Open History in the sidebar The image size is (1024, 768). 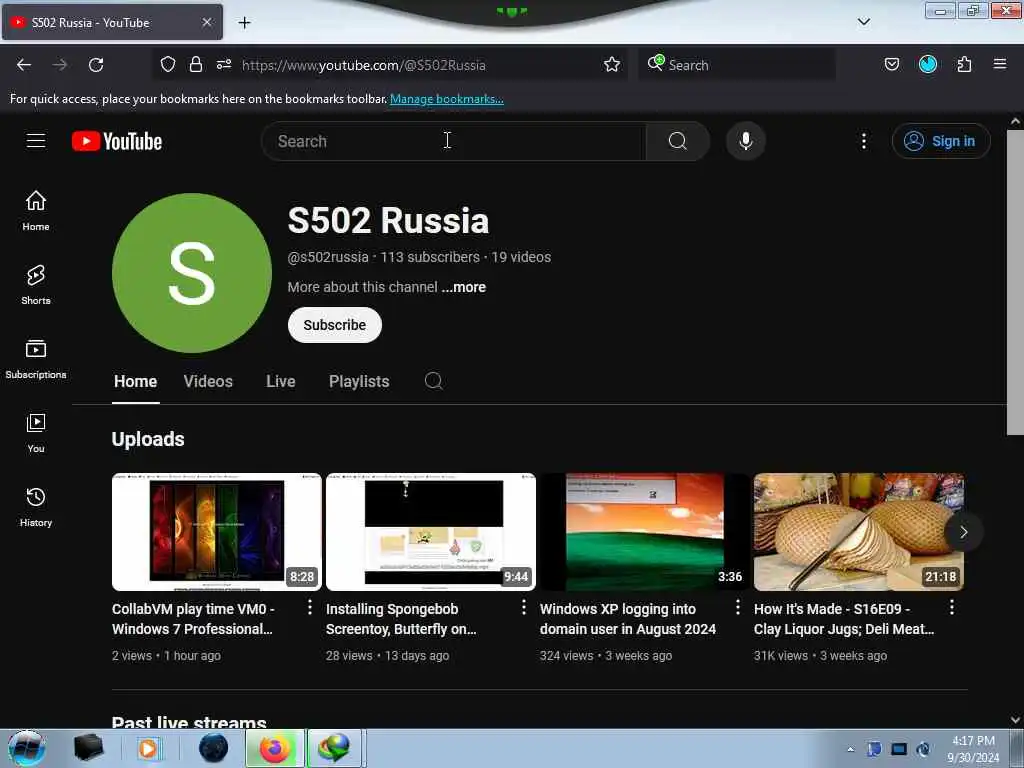coord(36,507)
